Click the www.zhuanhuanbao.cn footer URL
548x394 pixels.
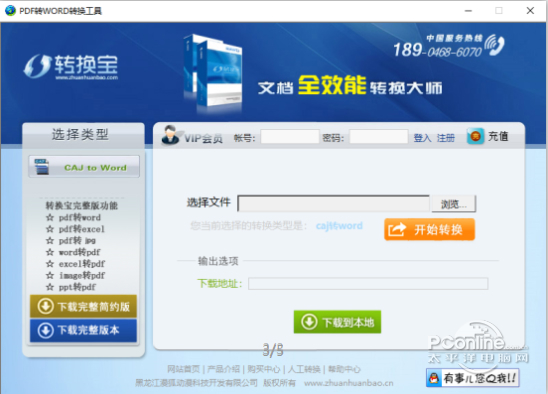pos(348,383)
